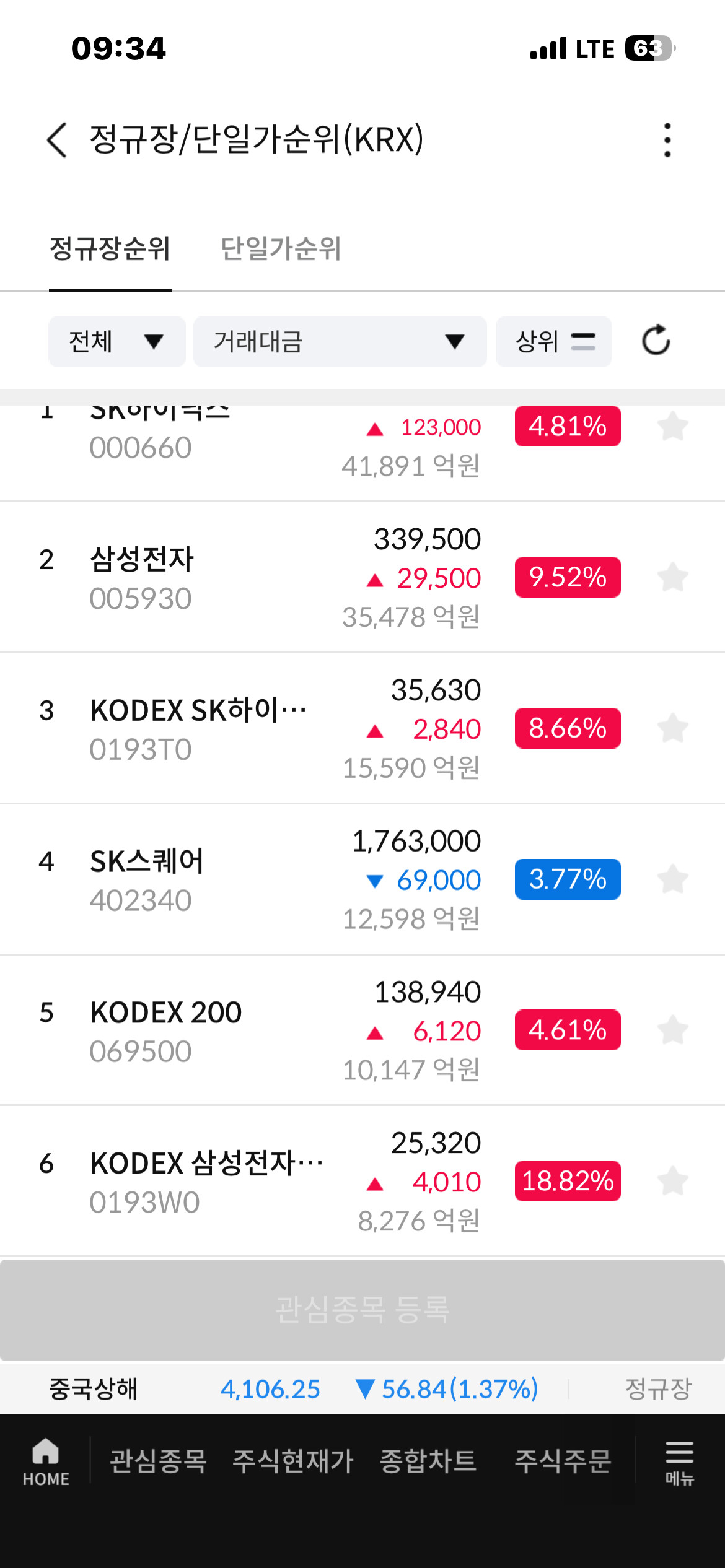Open the 거래대금 sort criteria dropdown

coord(340,341)
